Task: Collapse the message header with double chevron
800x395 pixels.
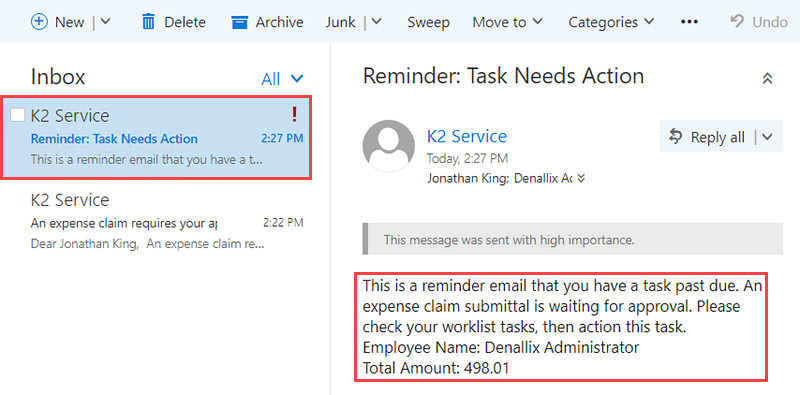Action: click(767, 79)
